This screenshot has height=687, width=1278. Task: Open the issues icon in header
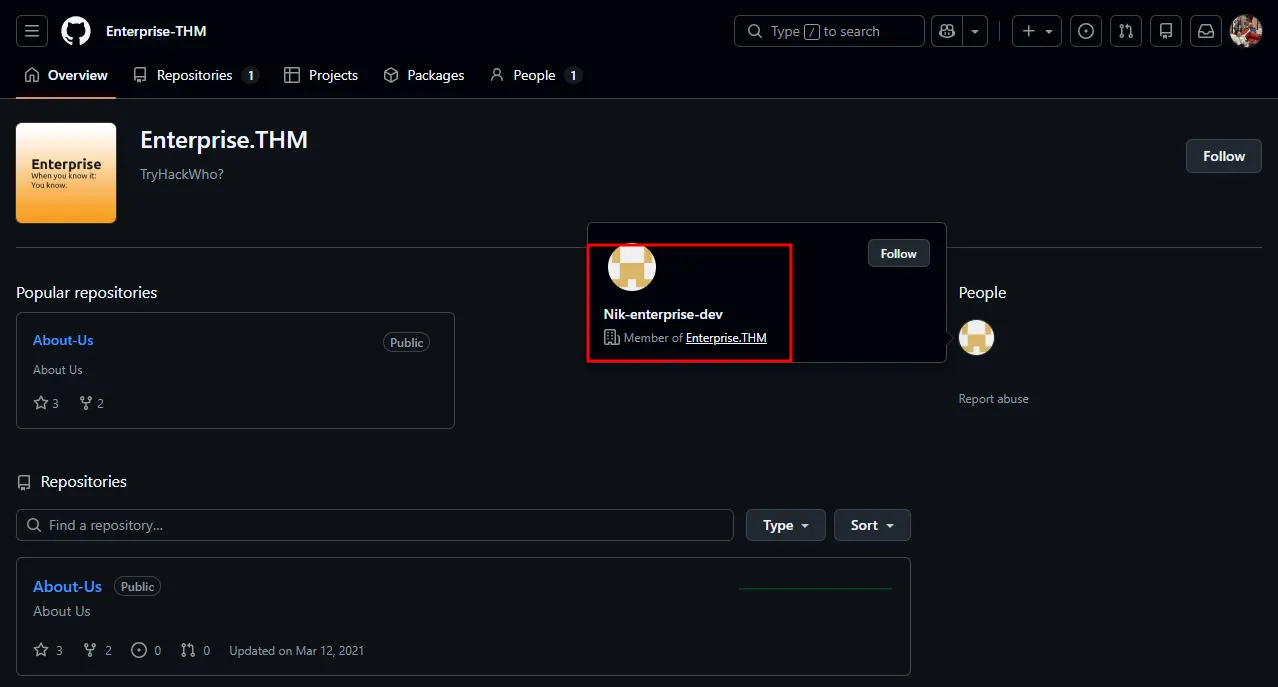coord(1086,31)
